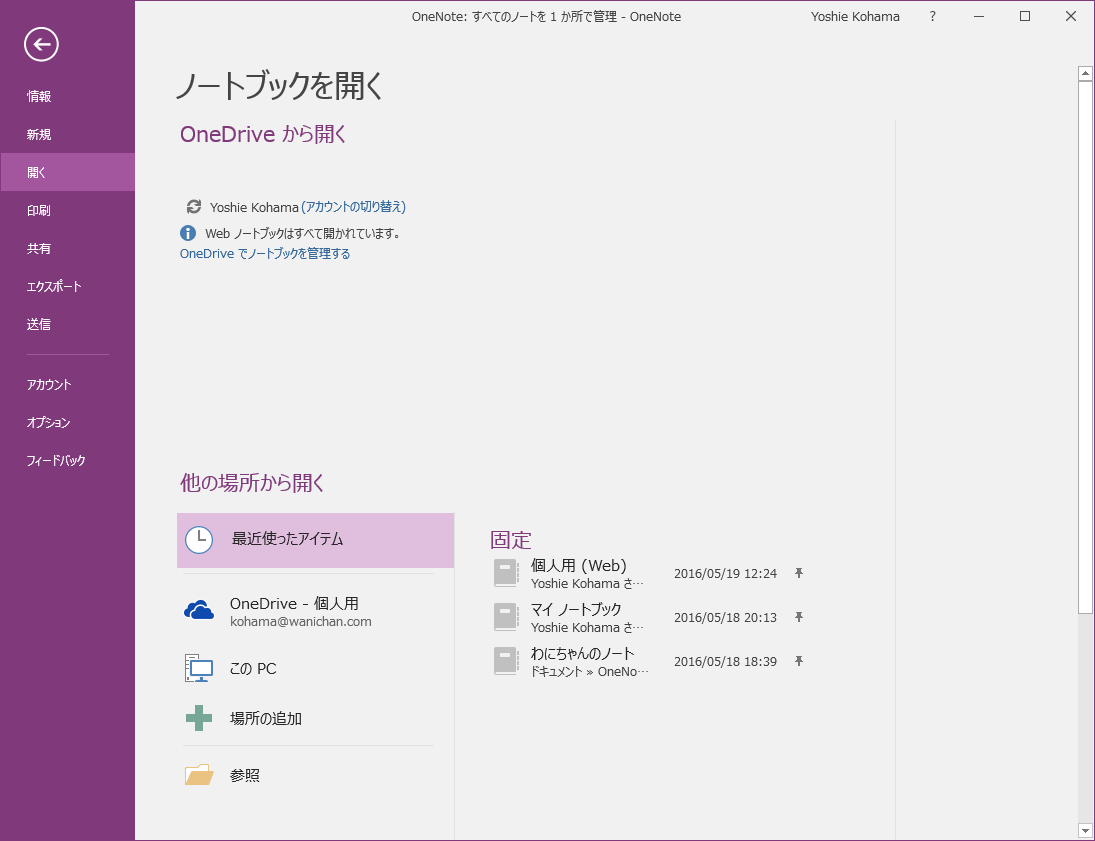Click scrollbar up arrow
Screen dimensions: 1095x841
pos(1085,73)
